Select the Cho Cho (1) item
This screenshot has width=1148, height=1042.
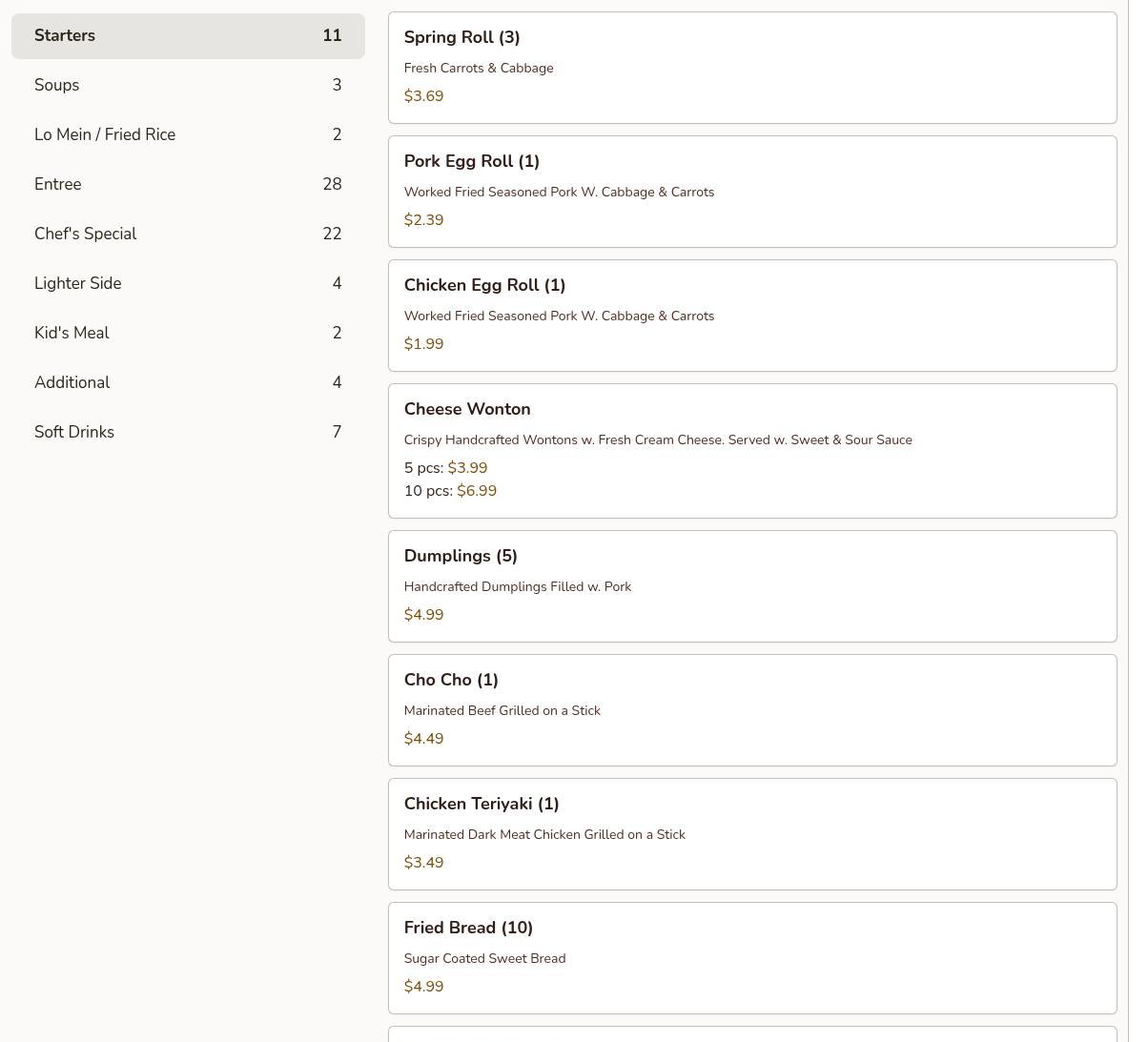click(751, 710)
